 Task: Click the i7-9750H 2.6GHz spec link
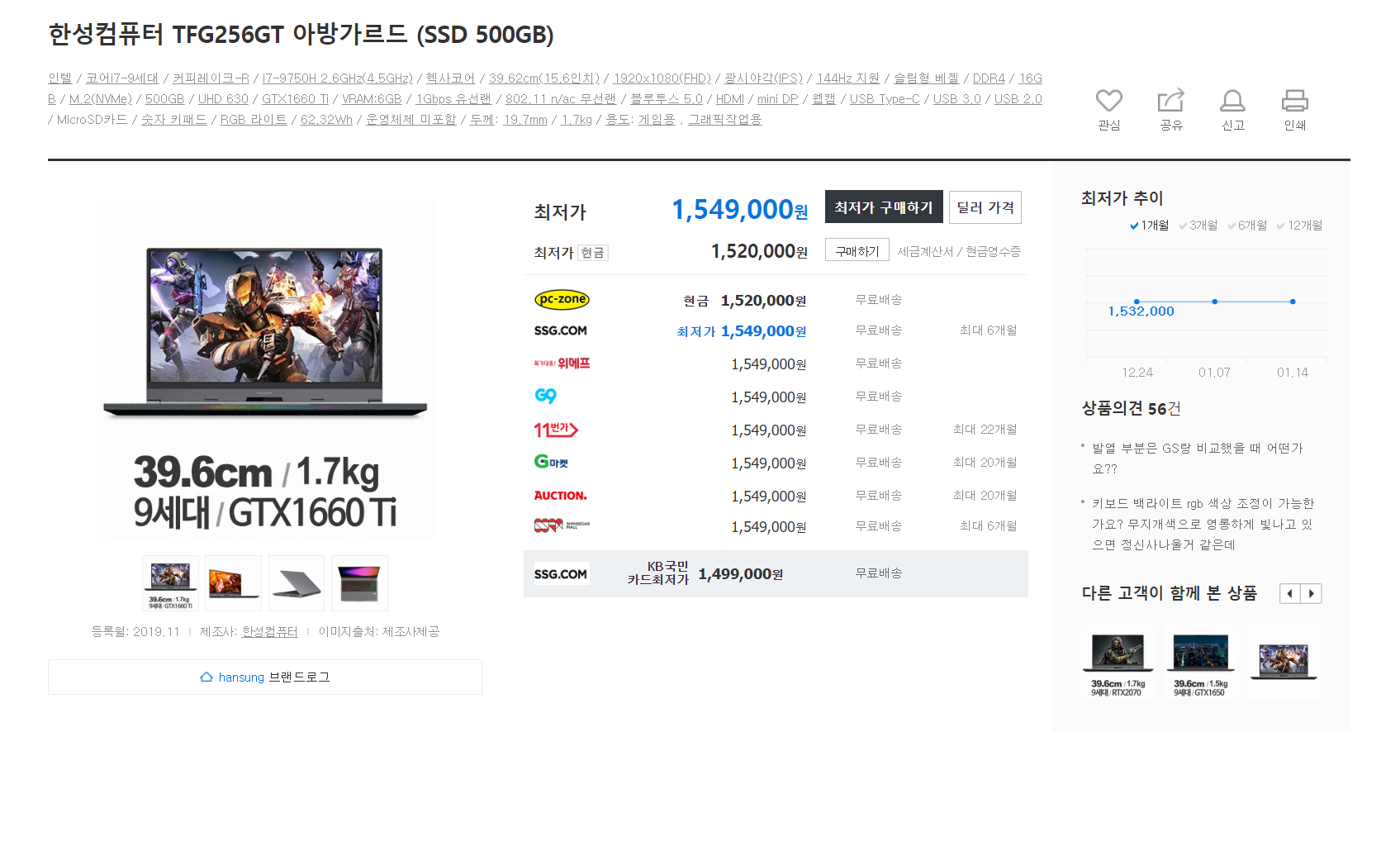[337, 78]
